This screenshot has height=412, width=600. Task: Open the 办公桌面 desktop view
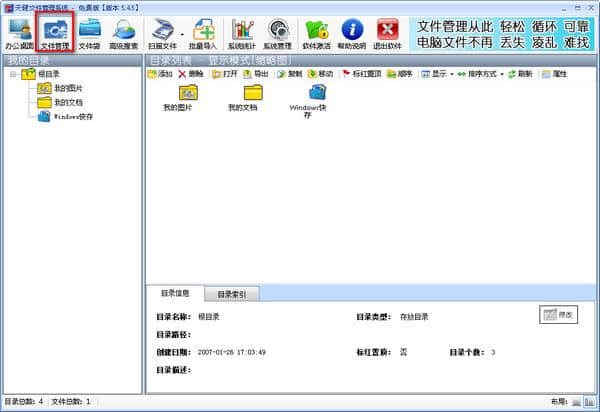tap(19, 35)
